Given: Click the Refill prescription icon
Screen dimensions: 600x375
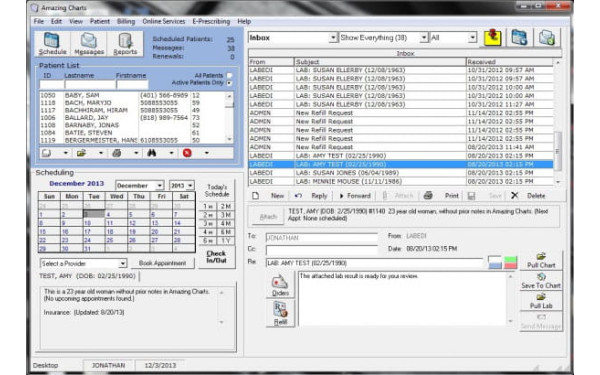Looking at the screenshot, I should 280,314.
